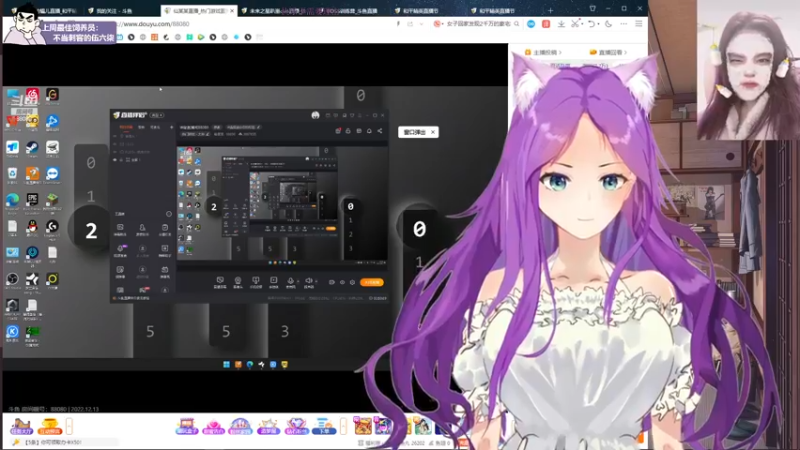
Task: Click the browser undo-close arrow icon
Action: 591,24
